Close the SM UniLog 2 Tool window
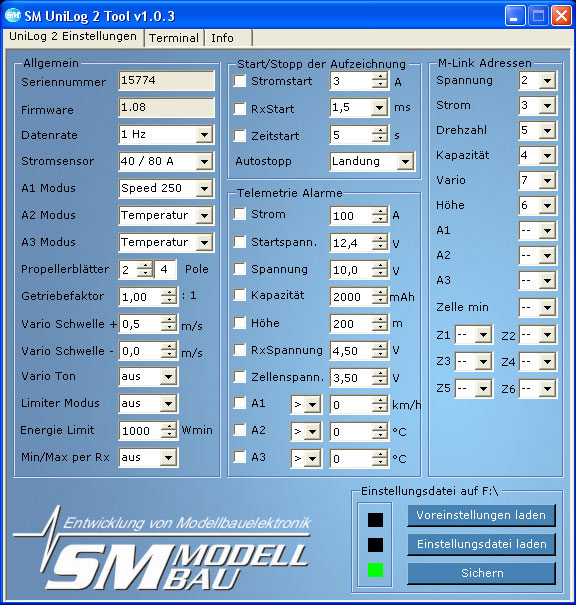Screen dimensions: 576x605 [x=561, y=16]
